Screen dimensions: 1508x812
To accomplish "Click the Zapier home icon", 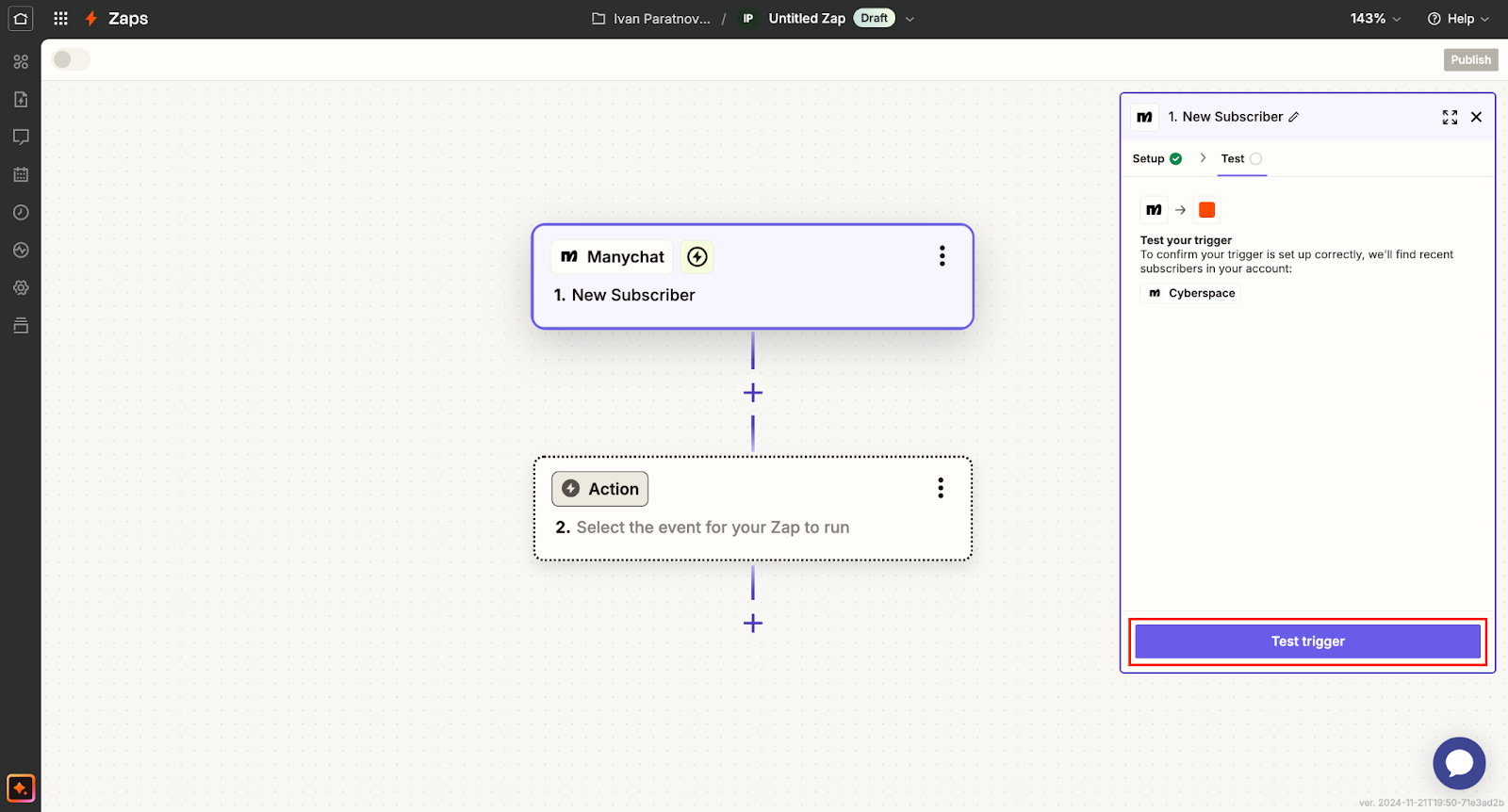I will click(21, 19).
